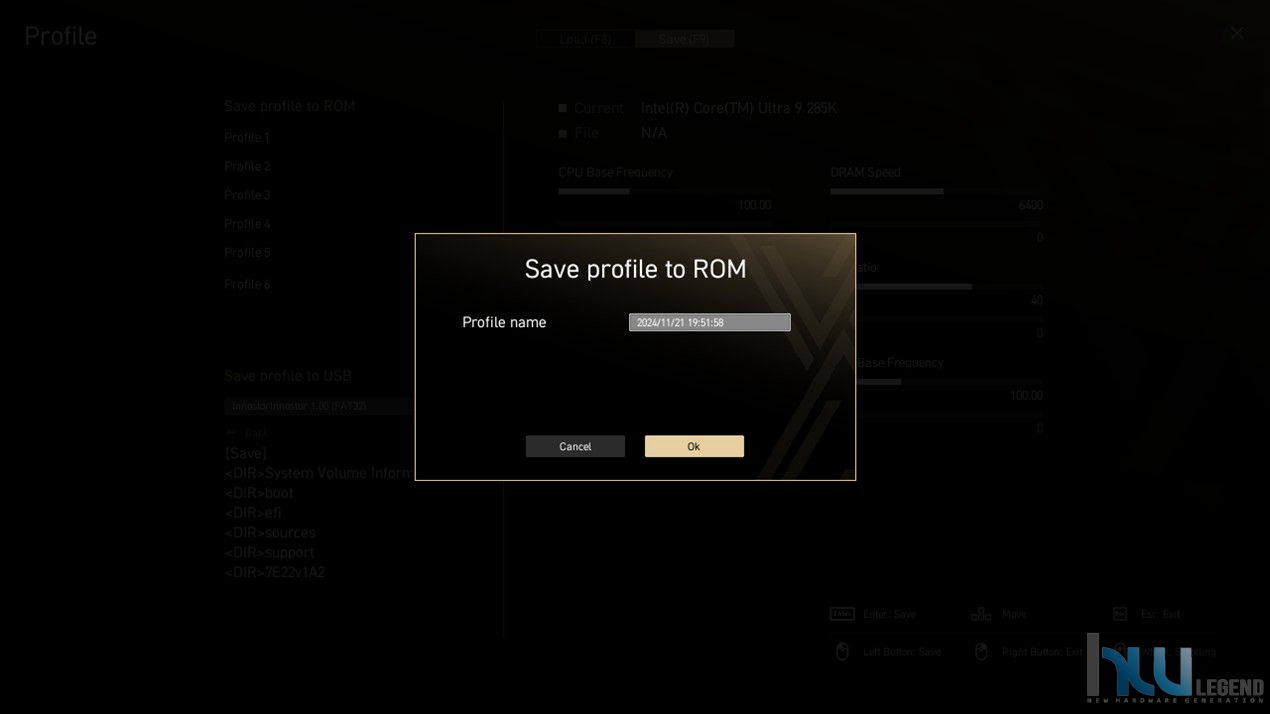Click the left mouse button Save icon
The width and height of the screenshot is (1270, 714).
842,652
